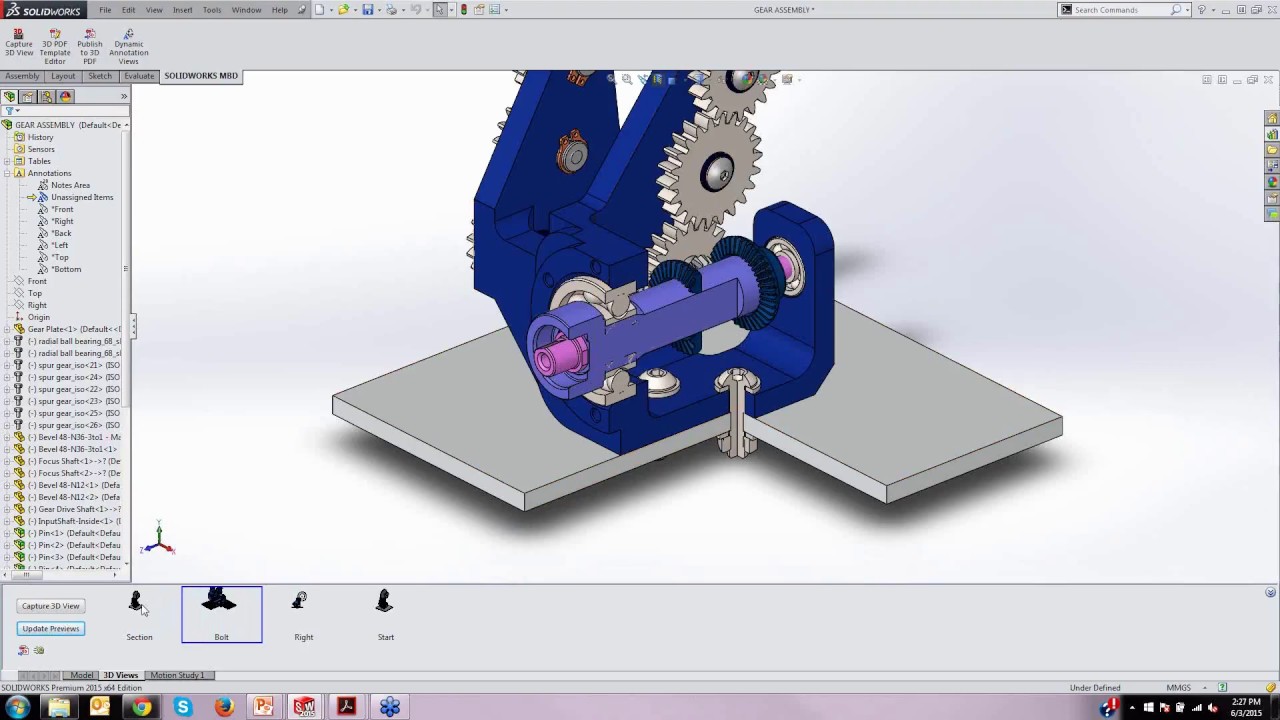Select the Origin tree item
Screen dimensions: 1280x720
[x=38, y=317]
